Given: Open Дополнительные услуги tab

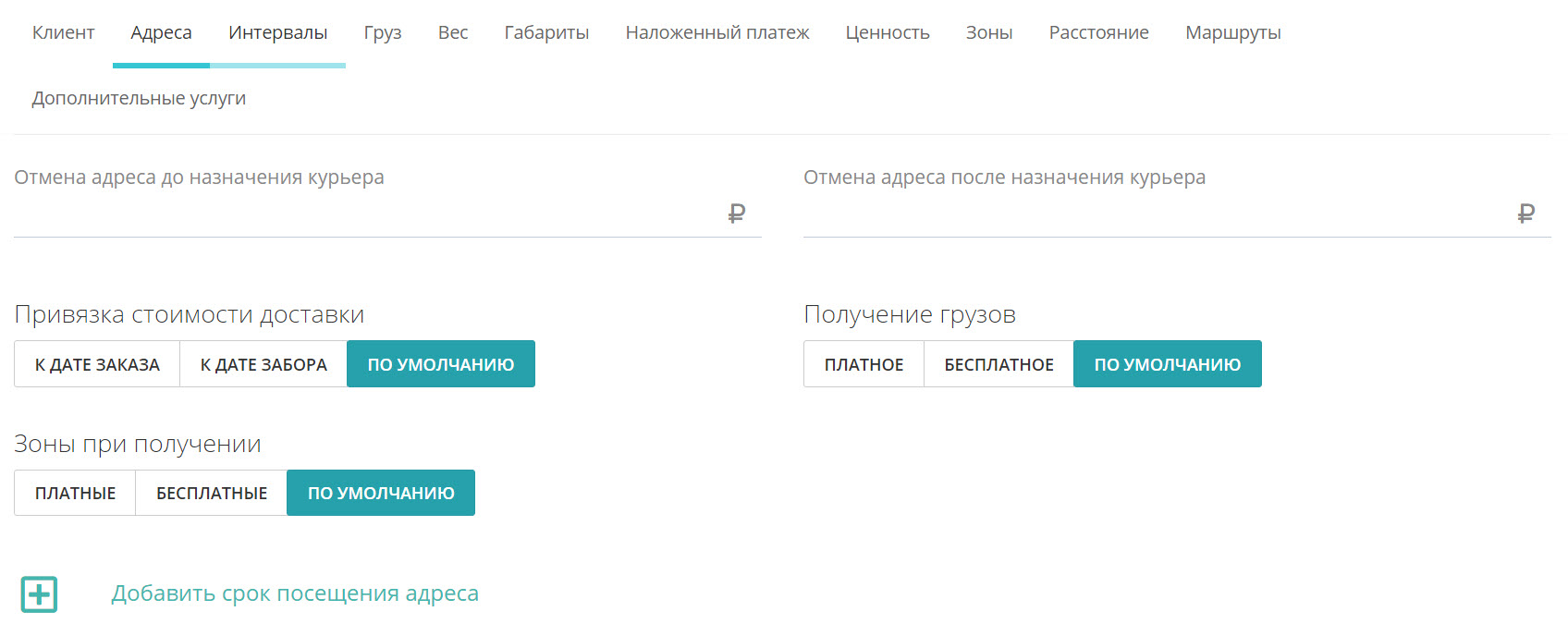Looking at the screenshot, I should click(x=139, y=98).
